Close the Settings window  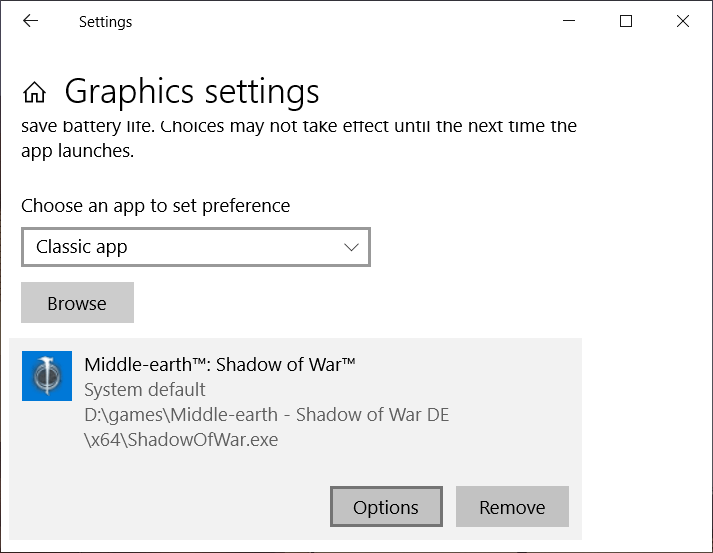pos(683,21)
